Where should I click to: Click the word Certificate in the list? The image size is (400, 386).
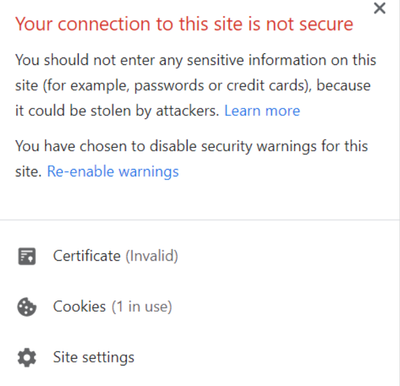[x=87, y=256]
